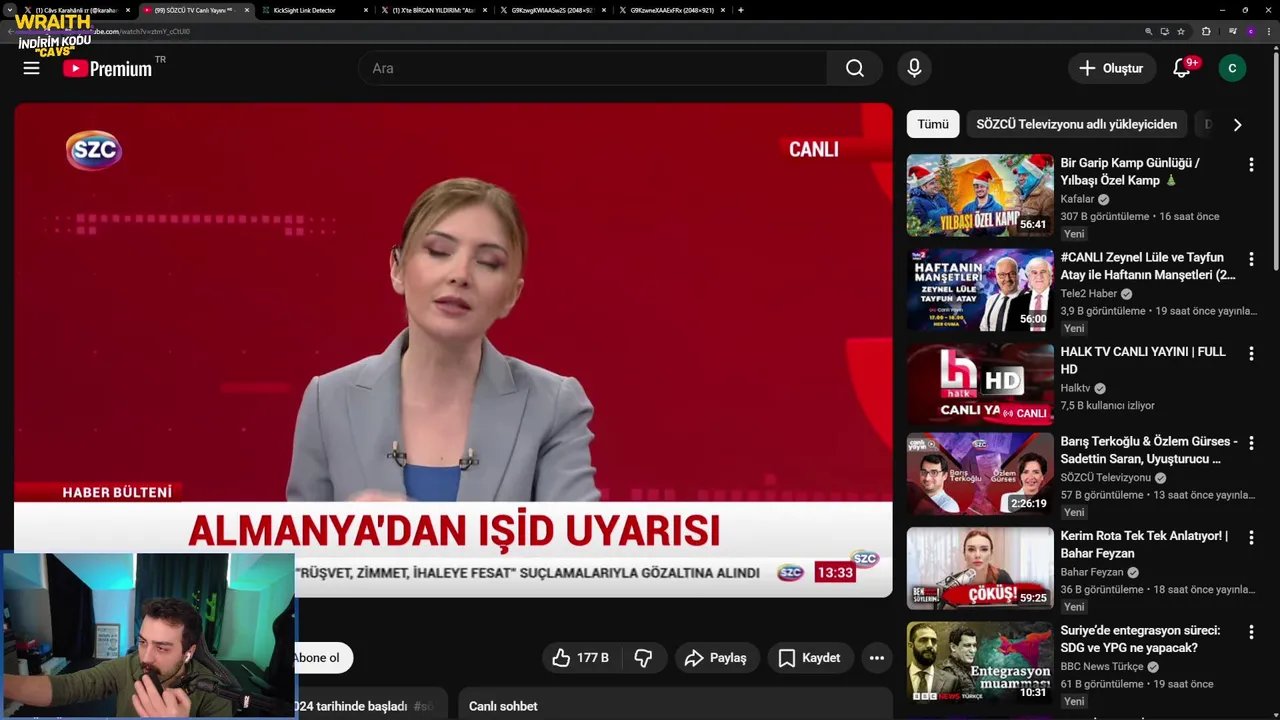Click the search magnifier button
1280x720 pixels.
tap(855, 68)
